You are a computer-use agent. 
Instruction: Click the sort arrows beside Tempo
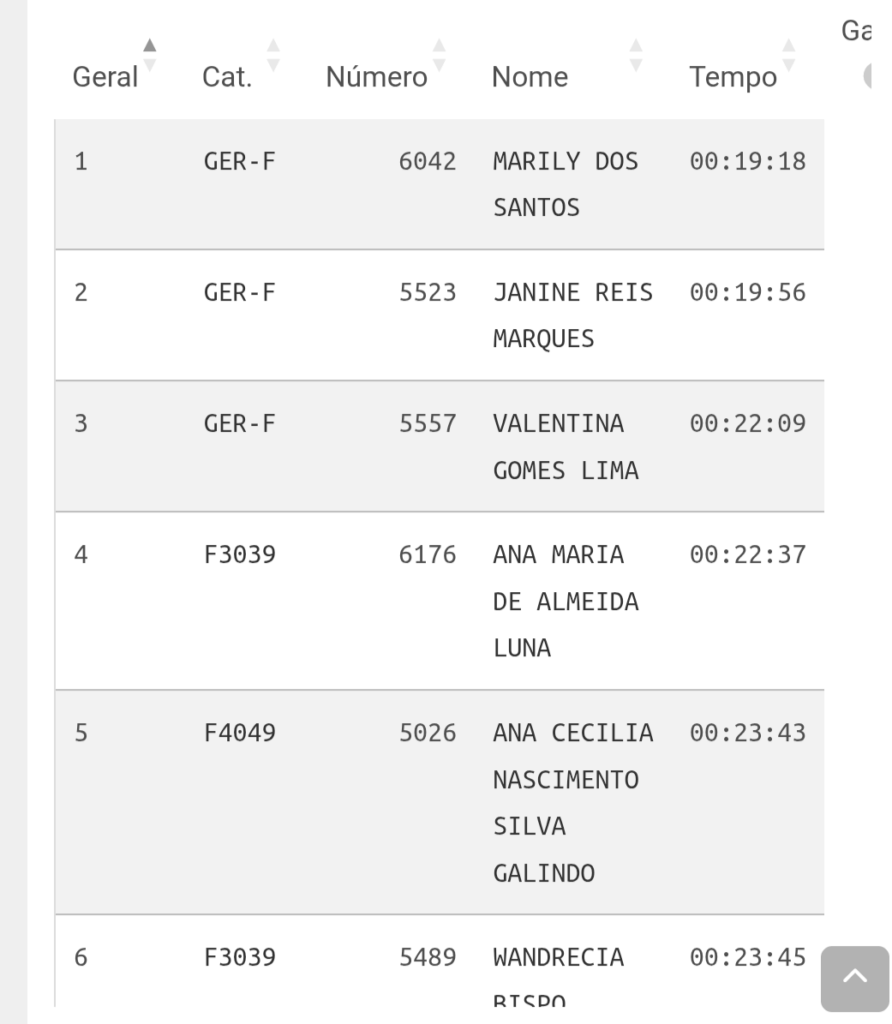(789, 55)
